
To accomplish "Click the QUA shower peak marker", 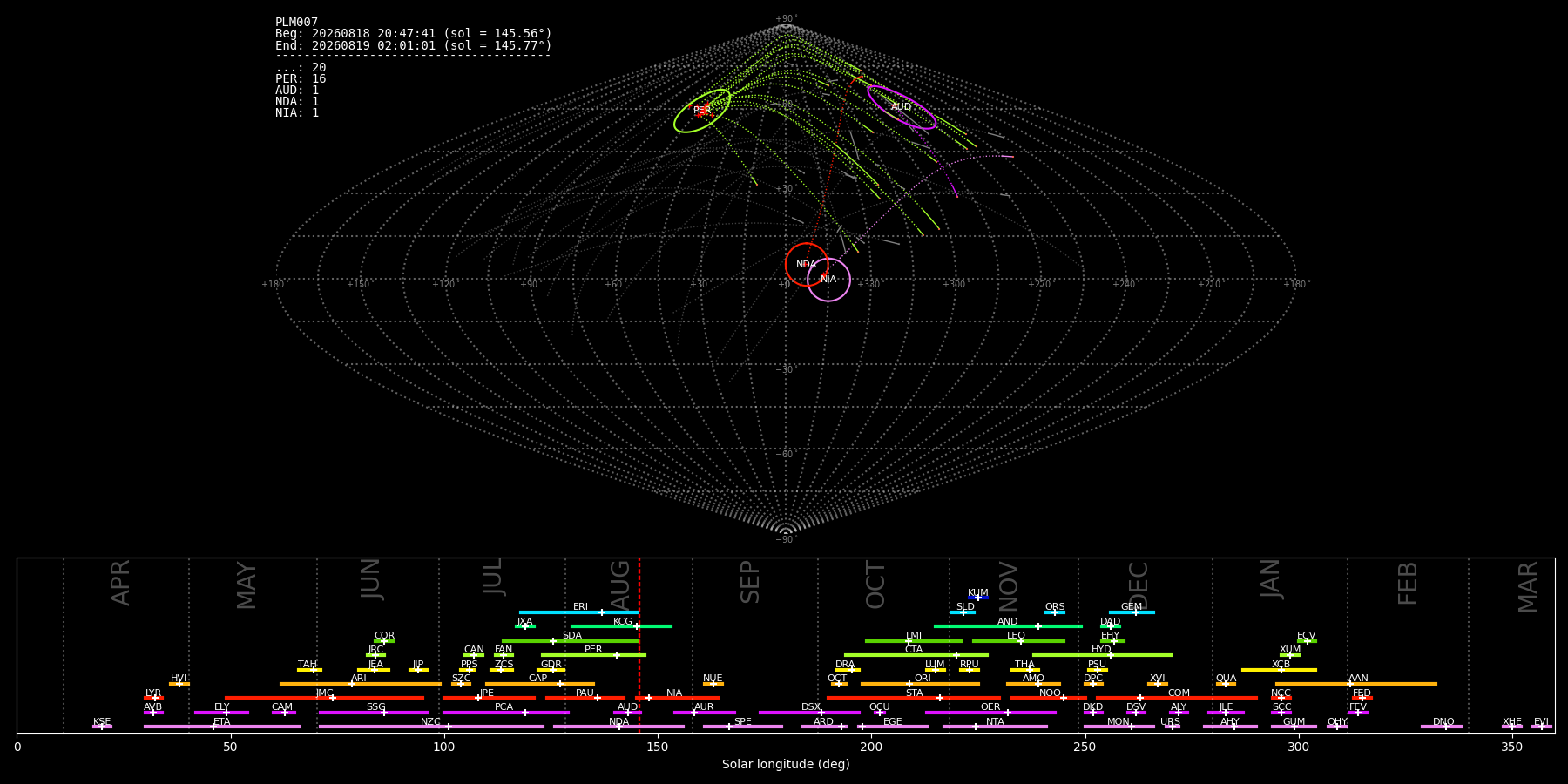I will coord(1226,684).
